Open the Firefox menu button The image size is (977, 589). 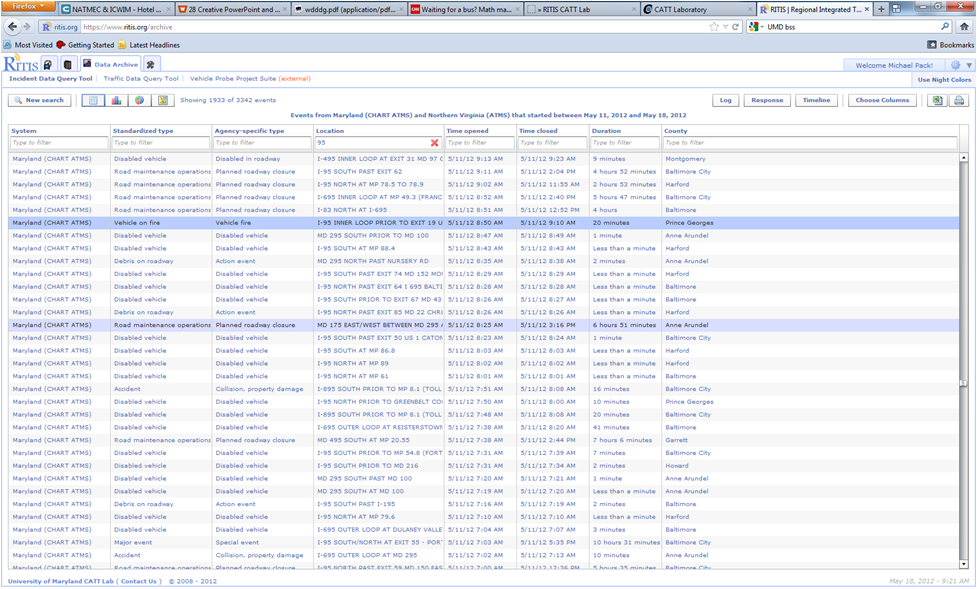click(29, 6)
